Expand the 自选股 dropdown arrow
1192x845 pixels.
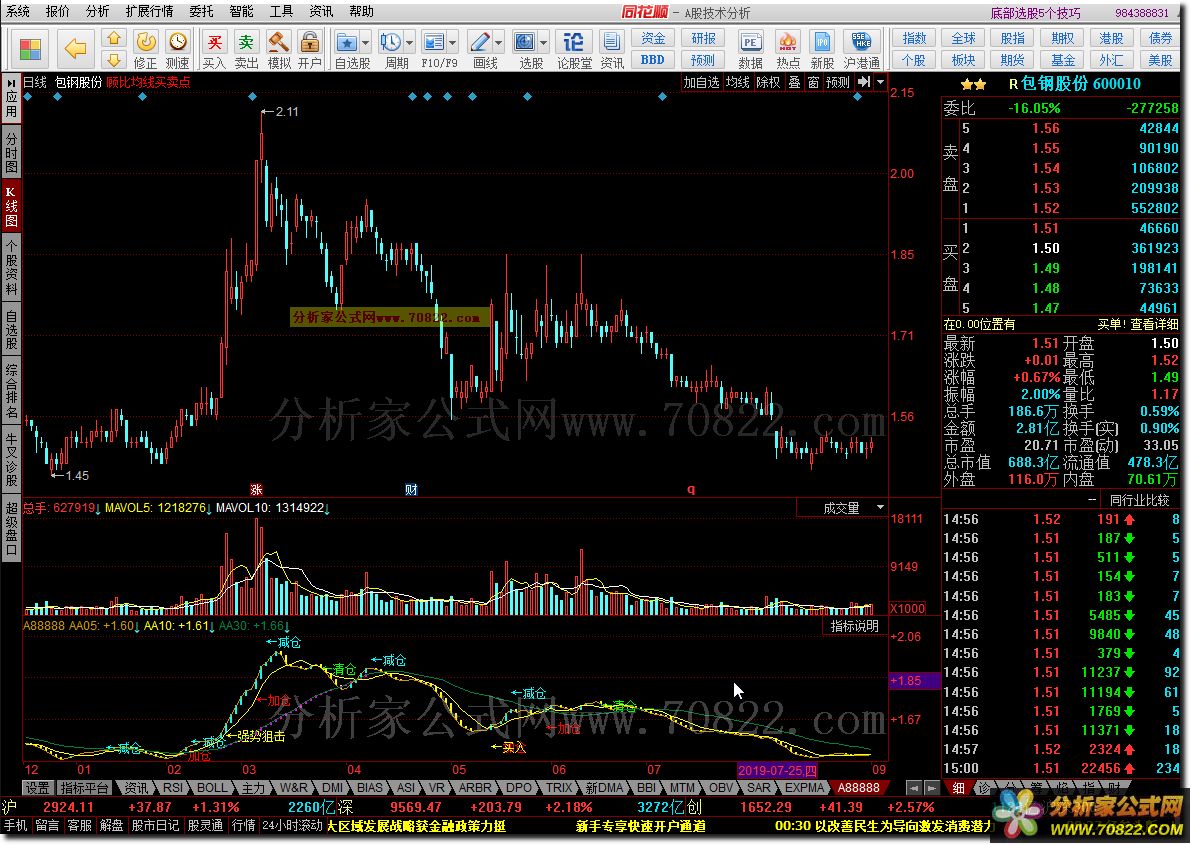click(x=366, y=43)
